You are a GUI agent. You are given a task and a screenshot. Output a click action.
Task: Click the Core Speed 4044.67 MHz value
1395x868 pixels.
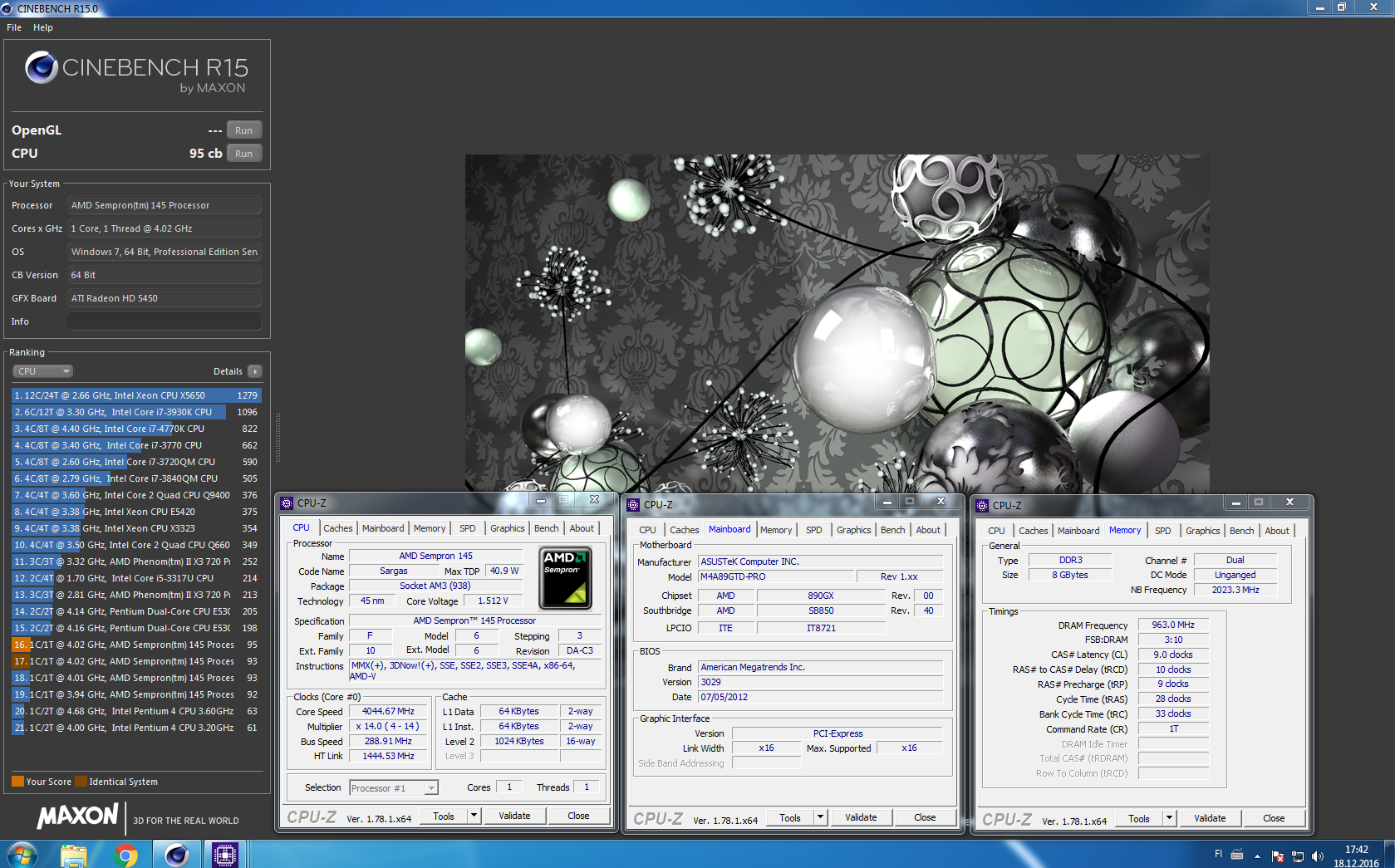388,711
